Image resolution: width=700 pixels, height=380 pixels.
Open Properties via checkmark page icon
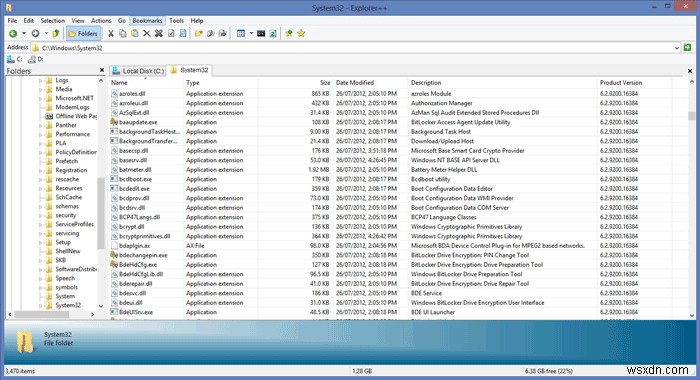[x=171, y=33]
